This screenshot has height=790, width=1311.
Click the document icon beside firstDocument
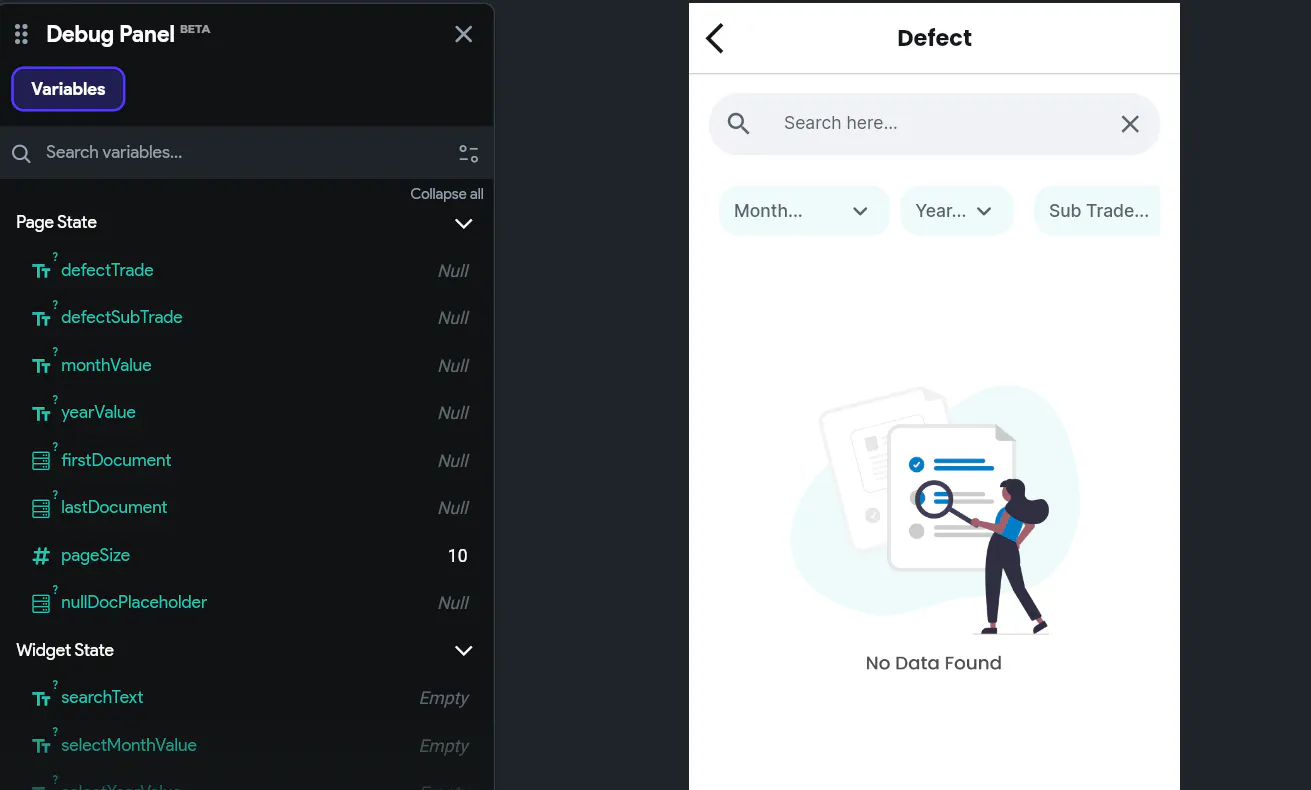click(x=41, y=461)
